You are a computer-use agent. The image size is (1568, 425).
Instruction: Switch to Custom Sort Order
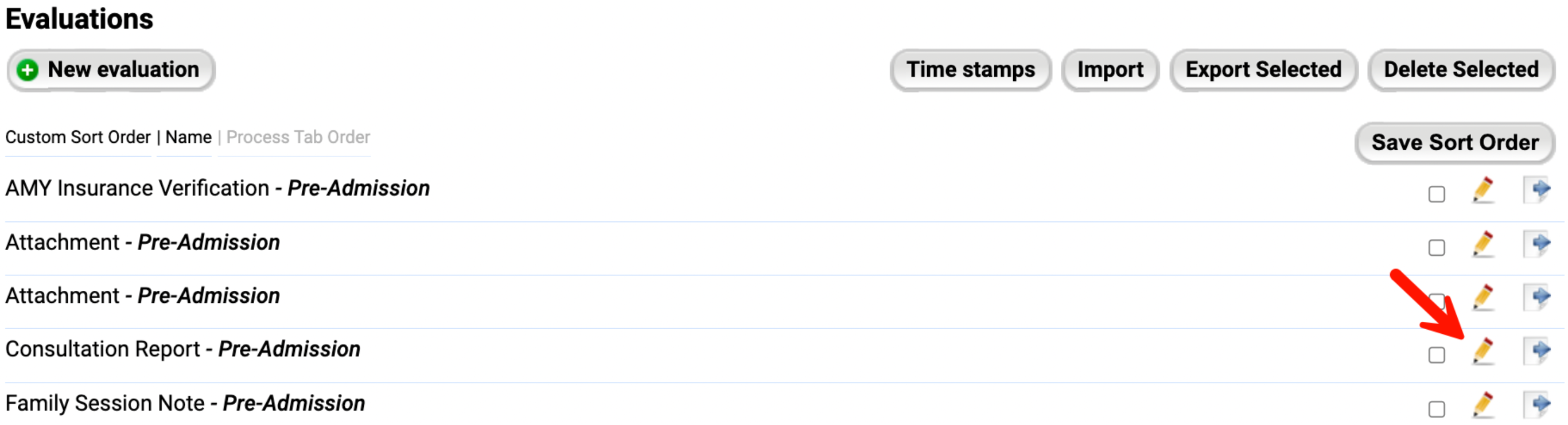point(78,138)
